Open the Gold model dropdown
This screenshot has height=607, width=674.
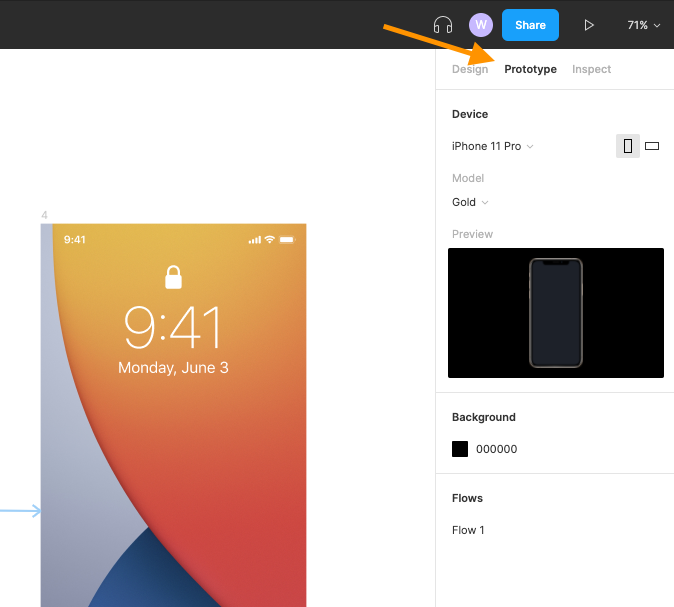click(470, 202)
